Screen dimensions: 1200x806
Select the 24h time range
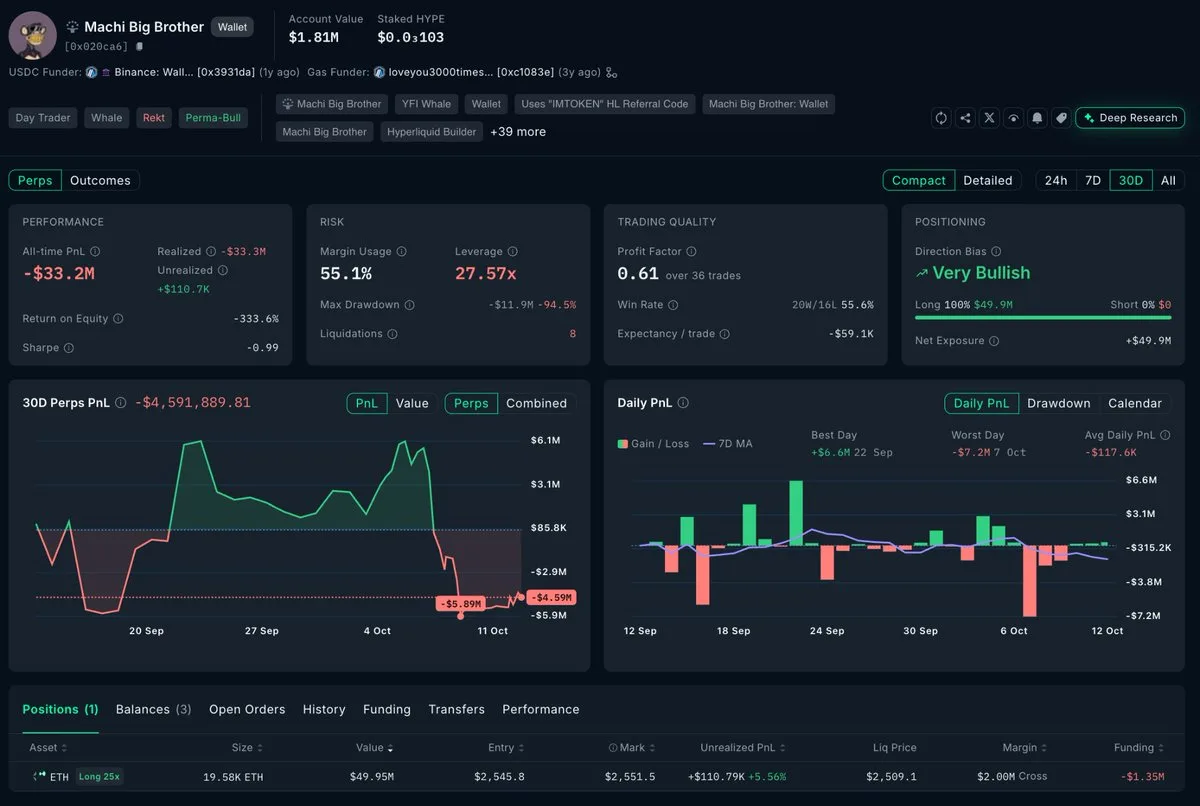[x=1056, y=181]
